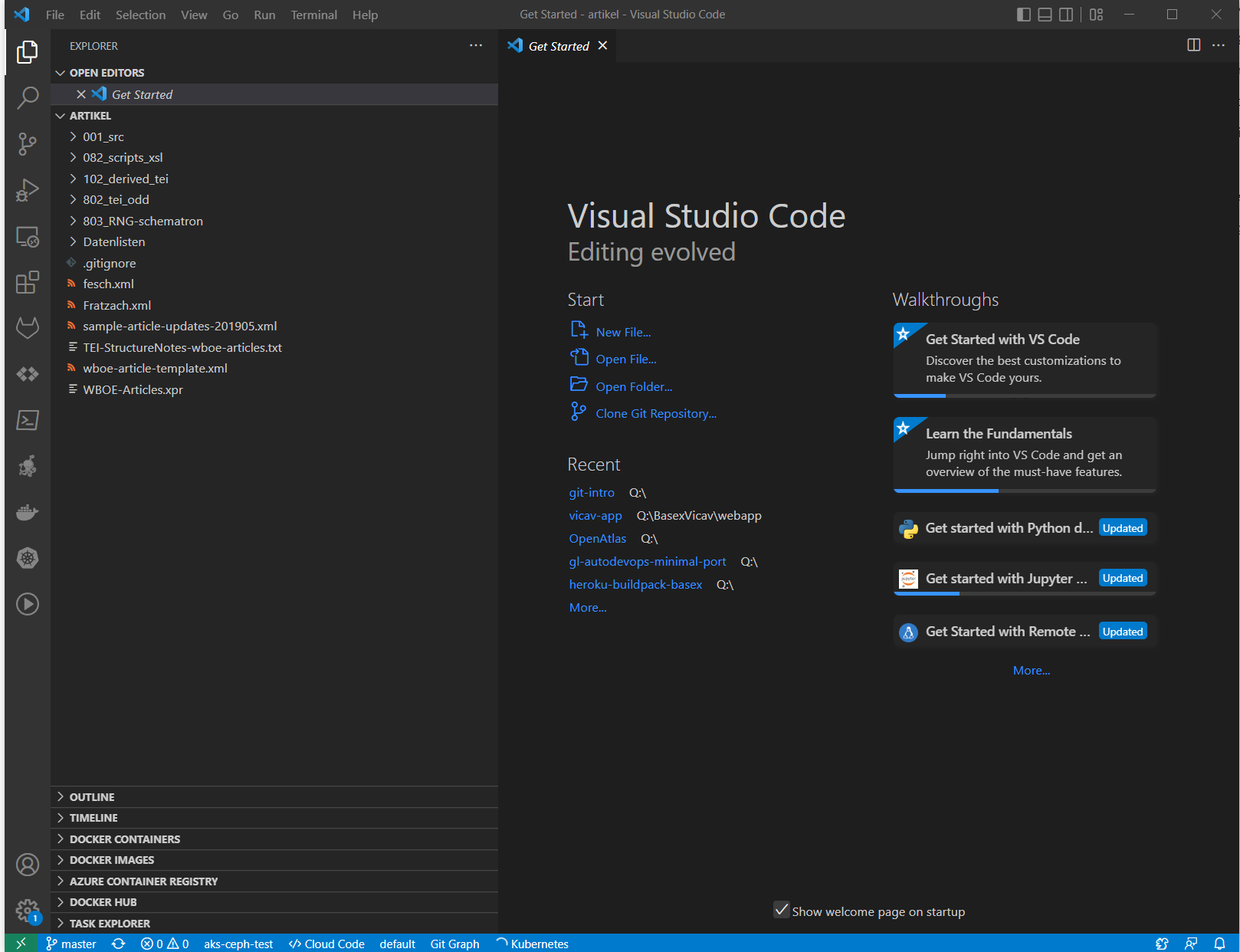
Task: Open the Manage gear icon
Action: coord(28,911)
